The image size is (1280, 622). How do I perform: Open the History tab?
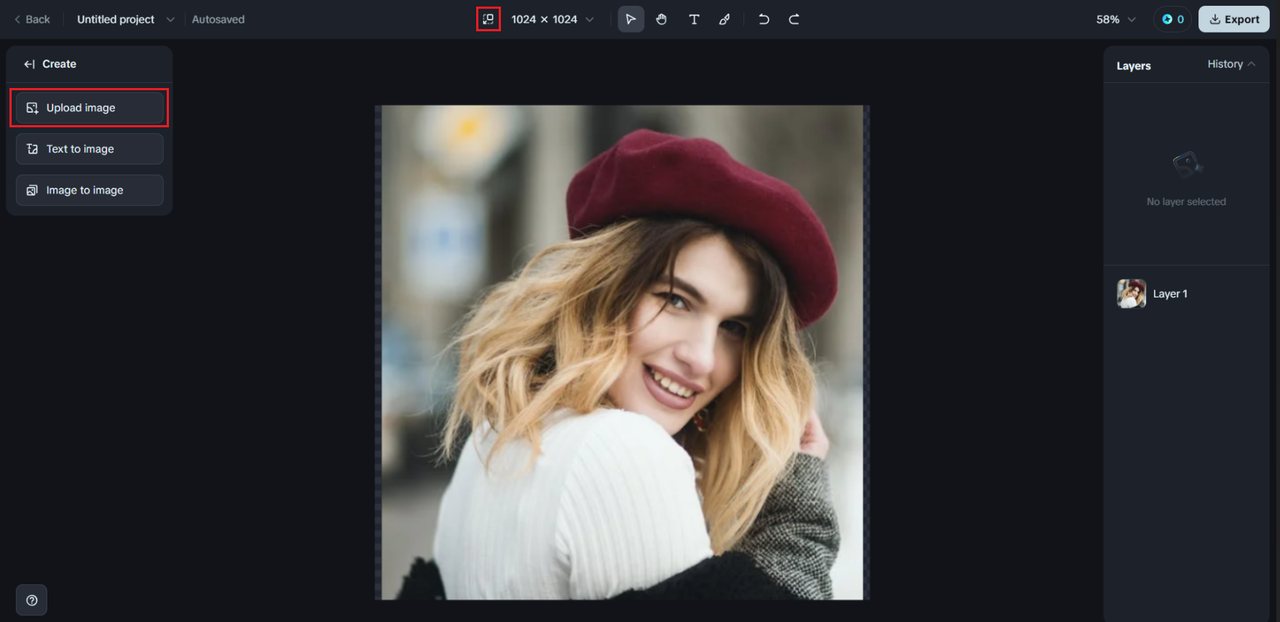click(x=1231, y=64)
